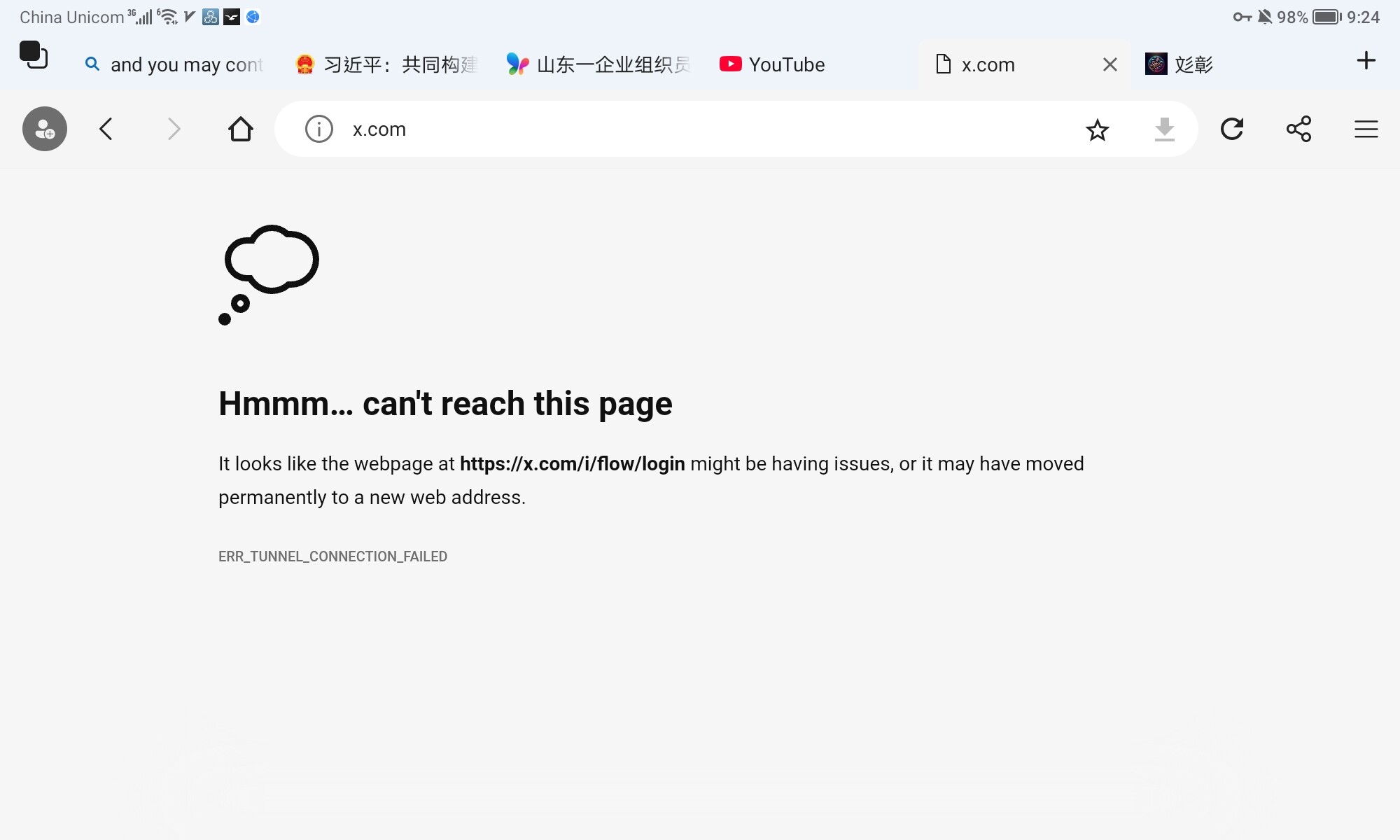
Task: Share this page via share icon
Action: 1298,129
